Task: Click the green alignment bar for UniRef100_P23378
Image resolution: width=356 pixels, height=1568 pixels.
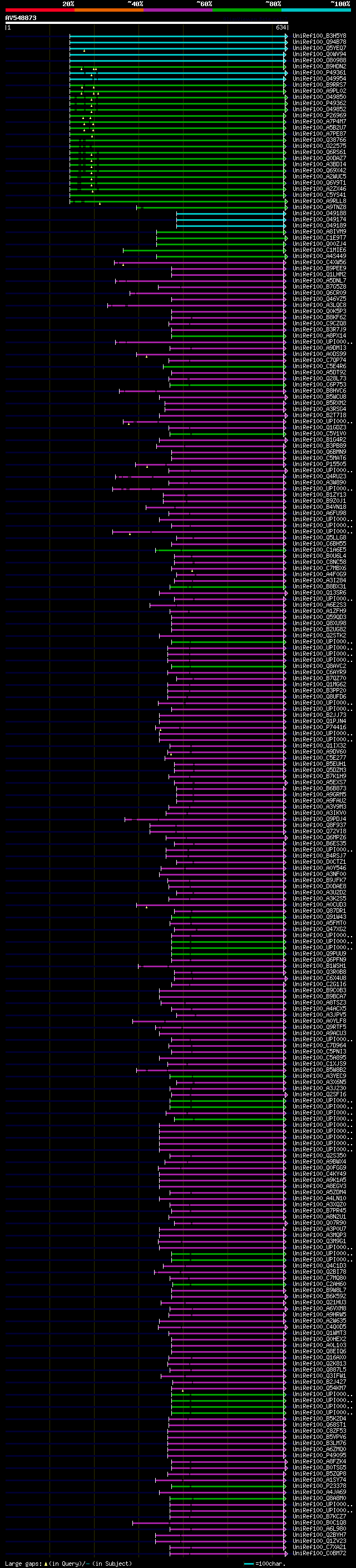Action: tap(228, 1486)
